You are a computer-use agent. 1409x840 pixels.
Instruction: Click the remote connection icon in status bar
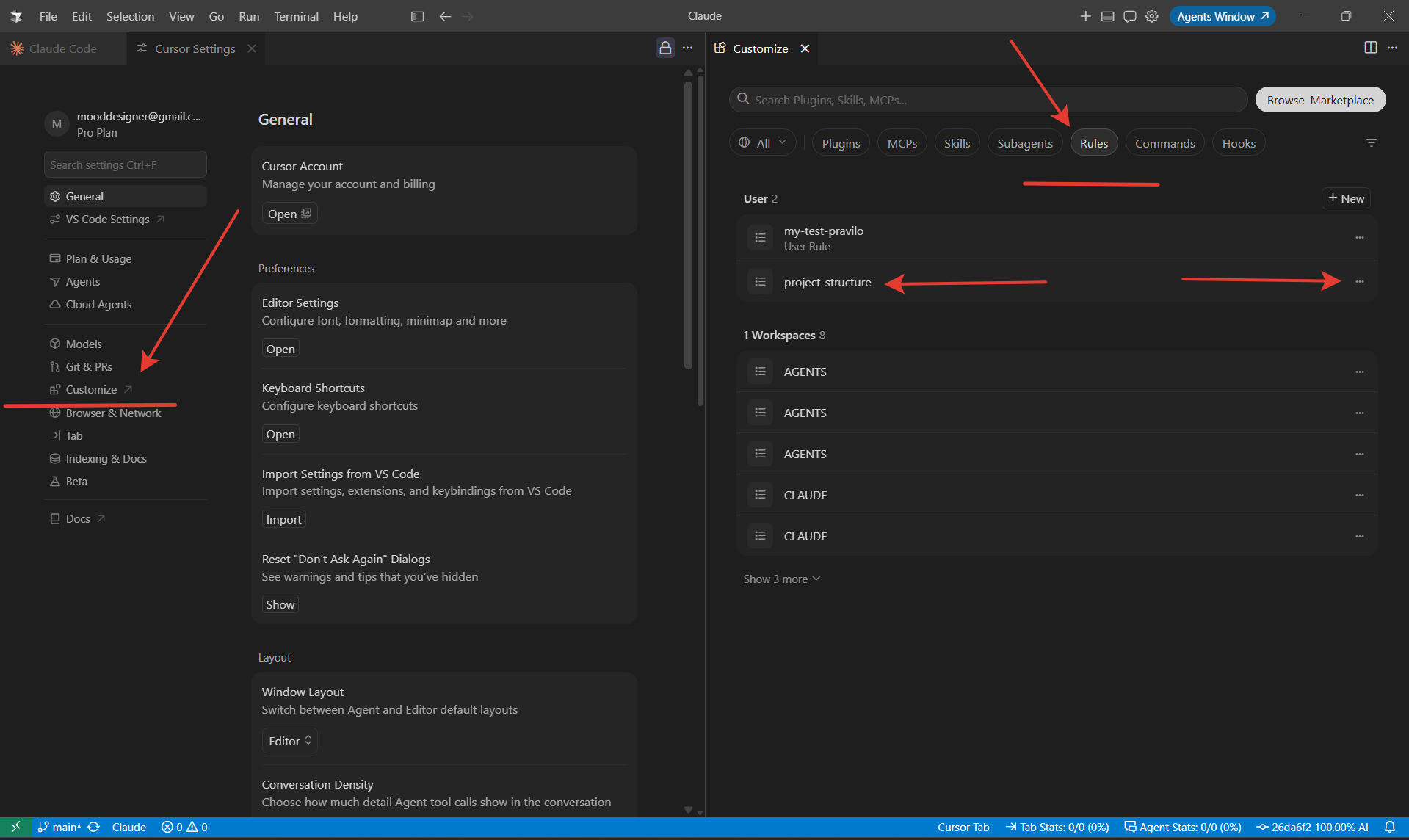15,827
